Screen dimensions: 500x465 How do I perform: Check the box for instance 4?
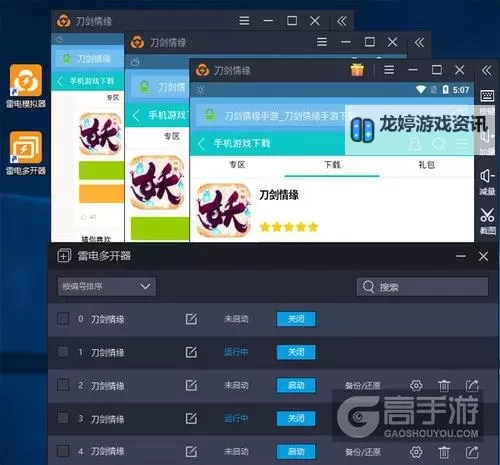coord(63,451)
